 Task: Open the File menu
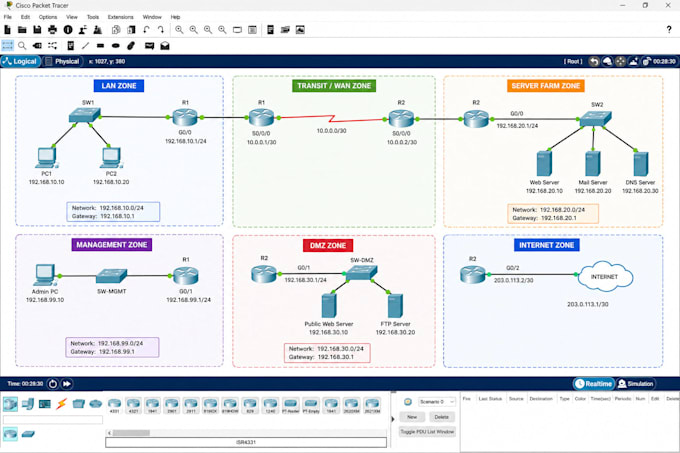(x=8, y=17)
